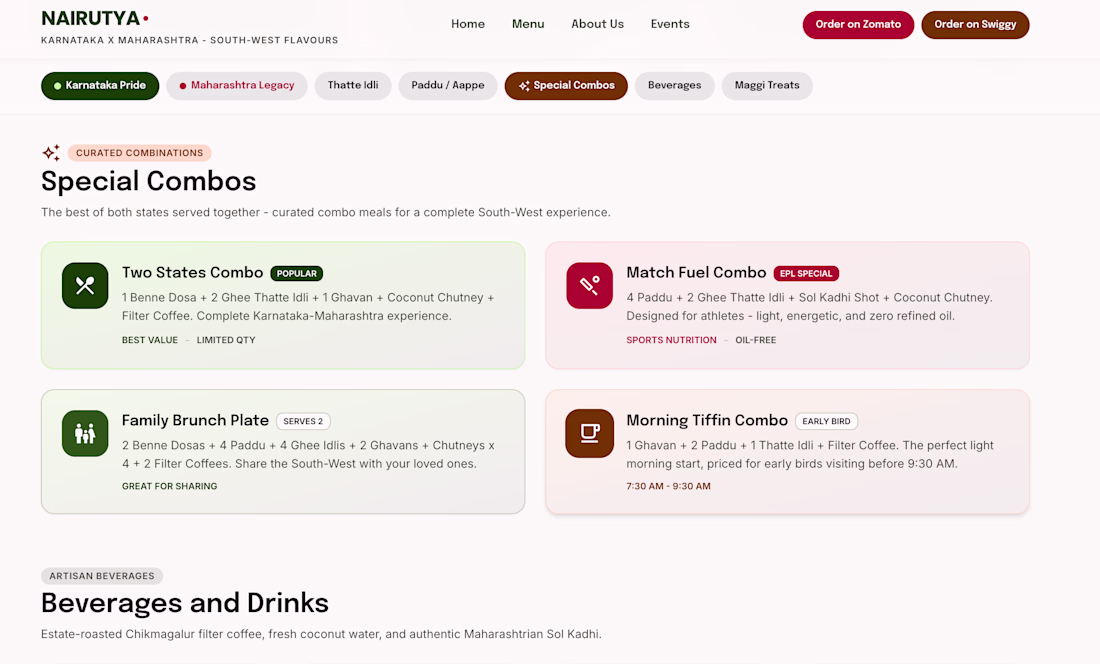
Task: Open the Home page
Action: click(468, 24)
